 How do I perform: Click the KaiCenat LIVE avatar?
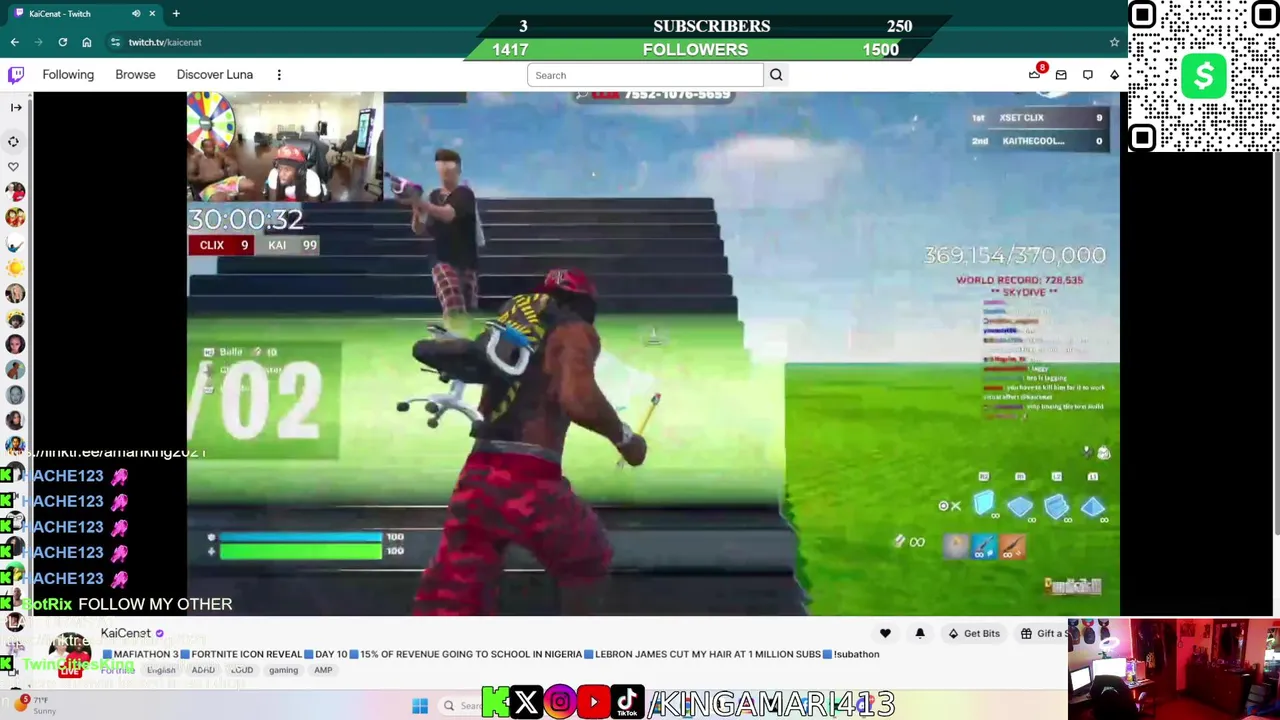click(69, 655)
